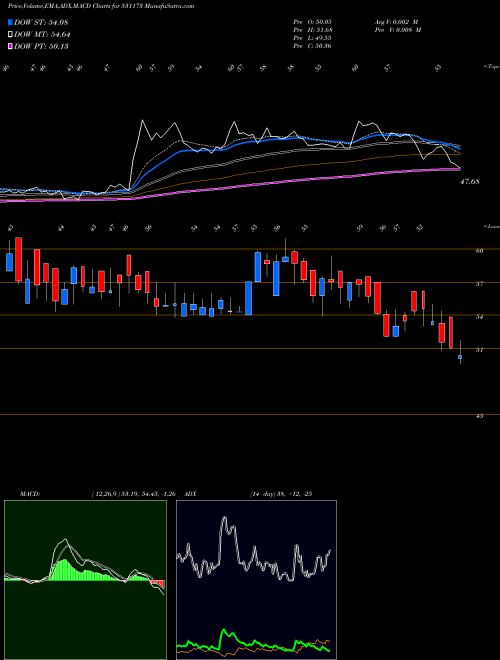Click the magenta DOW PT legend swatch
Screen dimensions: 500x660
(x=11, y=46)
